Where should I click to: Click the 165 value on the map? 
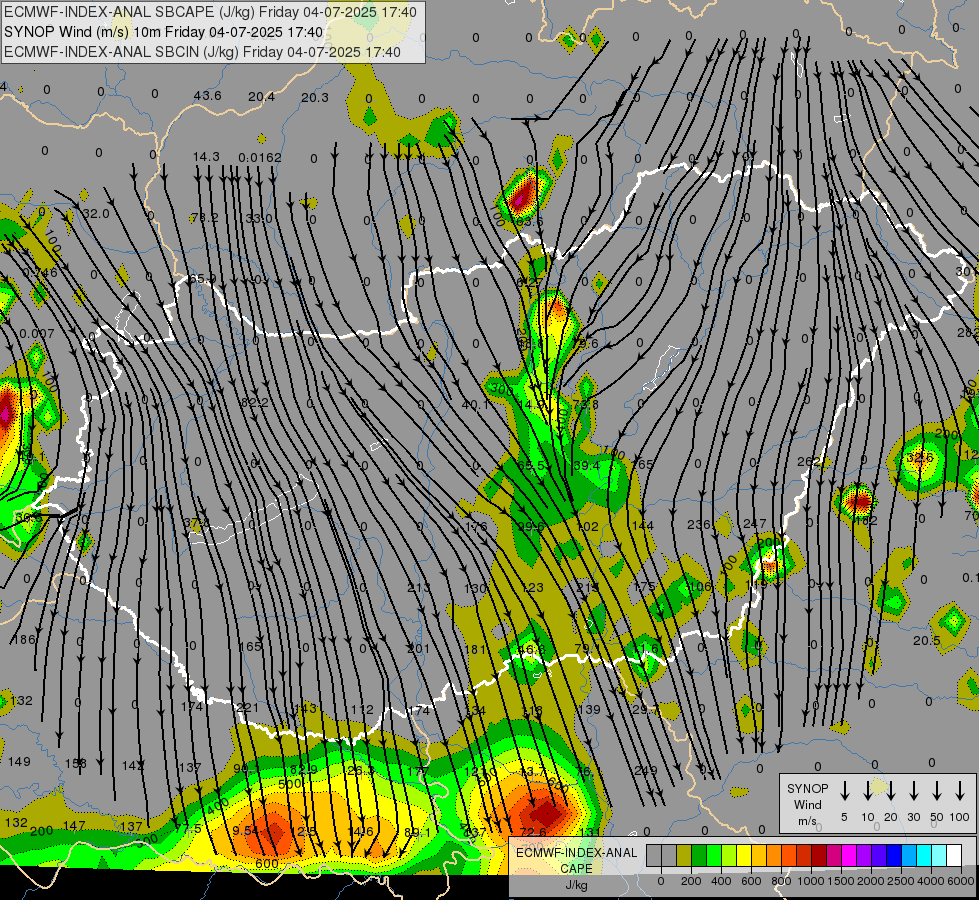(250, 646)
